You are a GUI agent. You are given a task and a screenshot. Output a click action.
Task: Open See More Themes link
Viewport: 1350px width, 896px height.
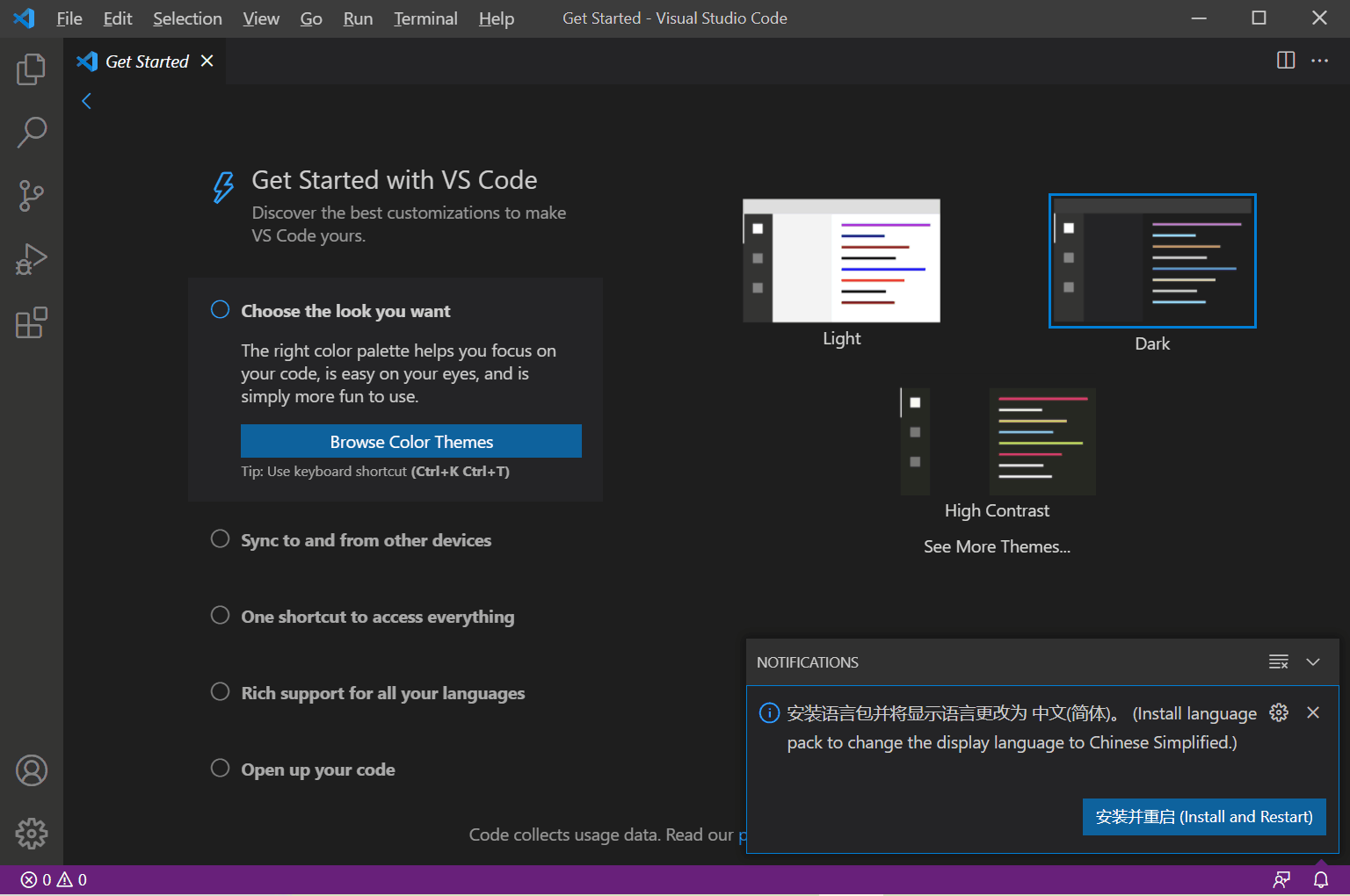[x=997, y=546]
